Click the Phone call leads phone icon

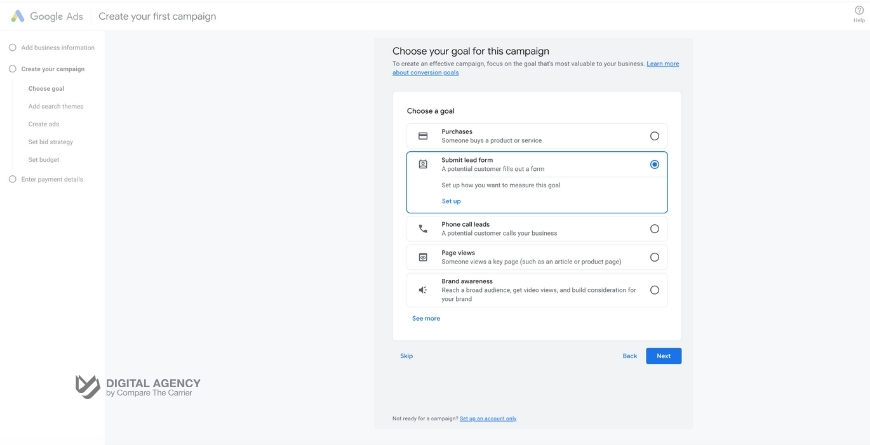click(423, 229)
